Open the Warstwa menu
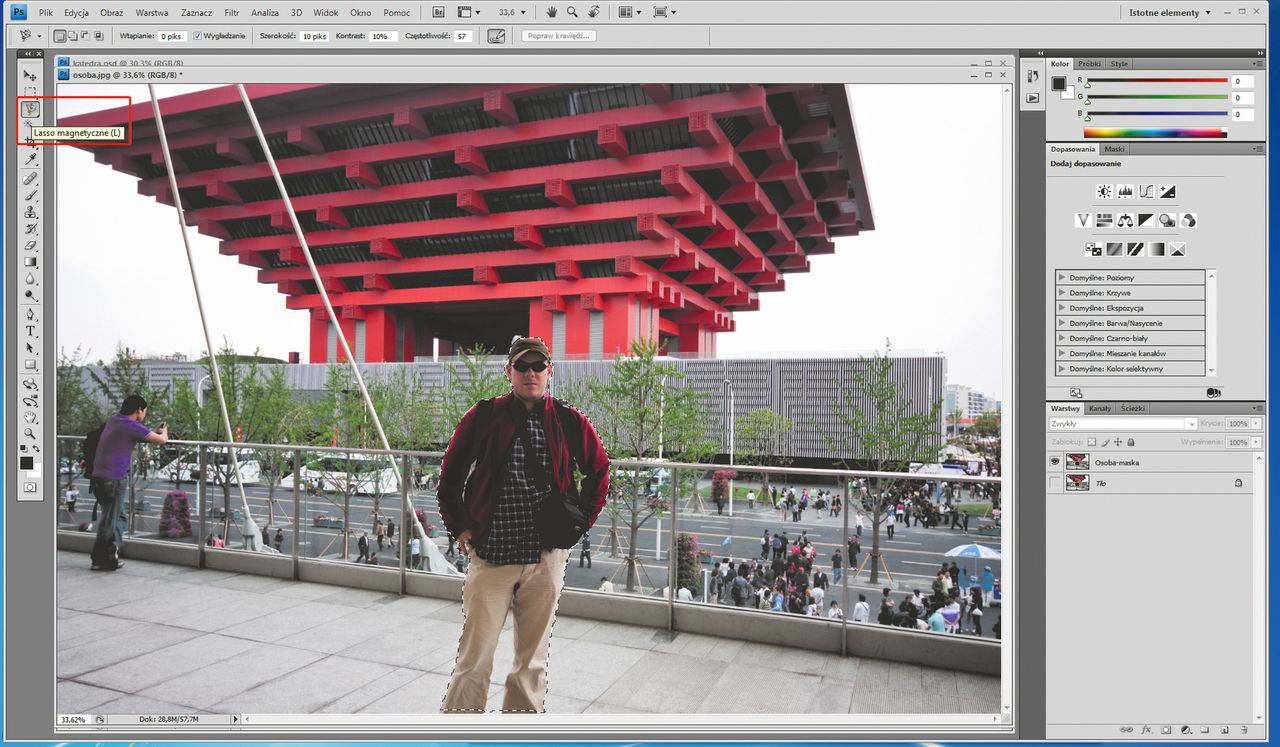Screen dimensions: 1280x747 [x=151, y=13]
